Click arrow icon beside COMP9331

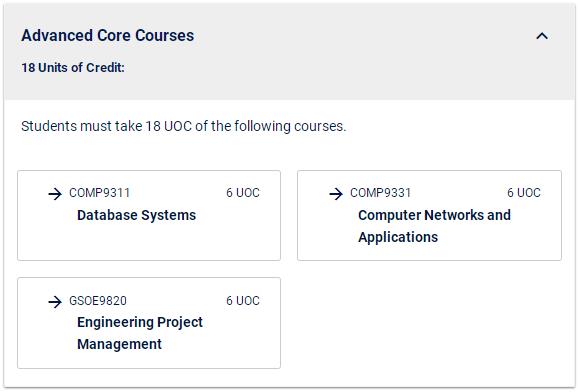point(336,193)
